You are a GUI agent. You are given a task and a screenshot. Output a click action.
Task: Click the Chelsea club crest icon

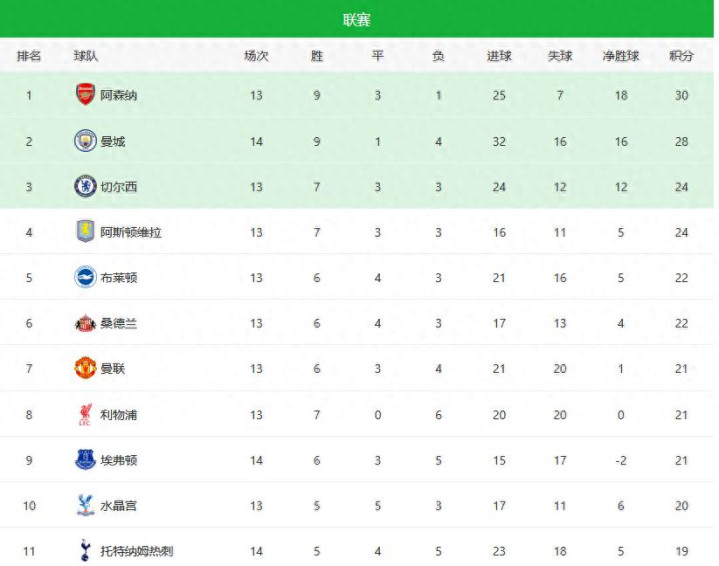pyautogui.click(x=85, y=186)
